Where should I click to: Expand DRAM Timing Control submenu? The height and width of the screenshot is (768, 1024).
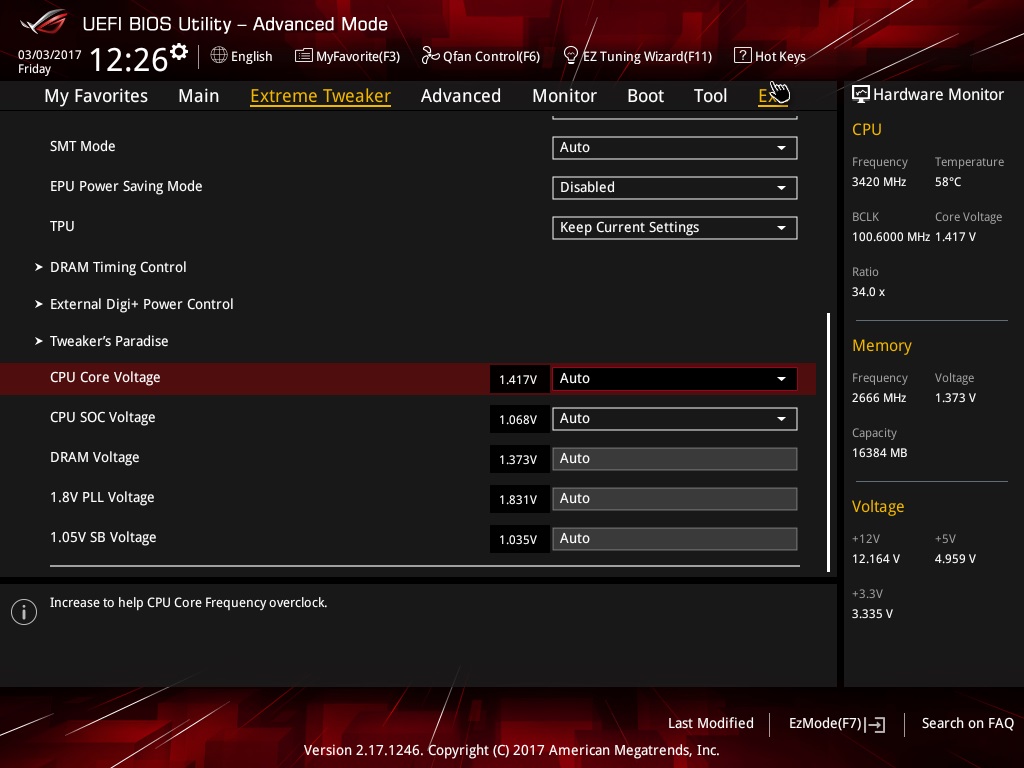118,267
